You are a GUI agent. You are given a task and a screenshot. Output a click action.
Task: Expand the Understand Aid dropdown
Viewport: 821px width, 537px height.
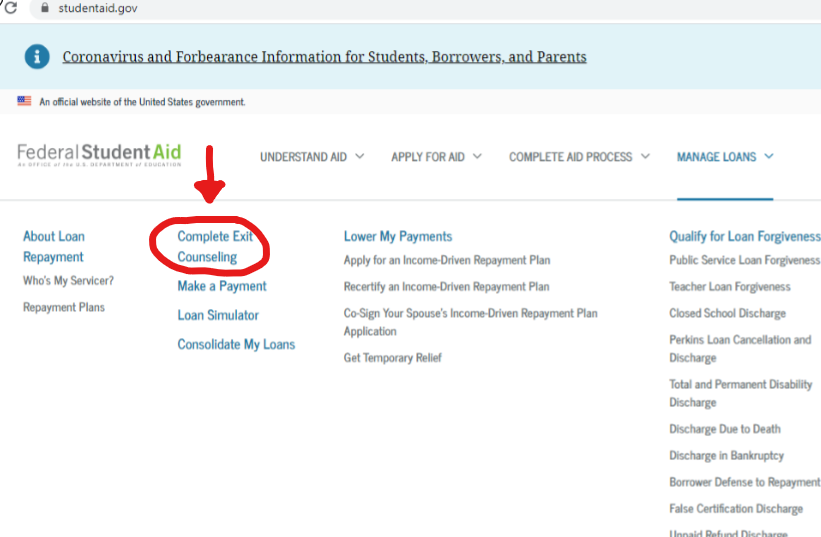coord(312,157)
